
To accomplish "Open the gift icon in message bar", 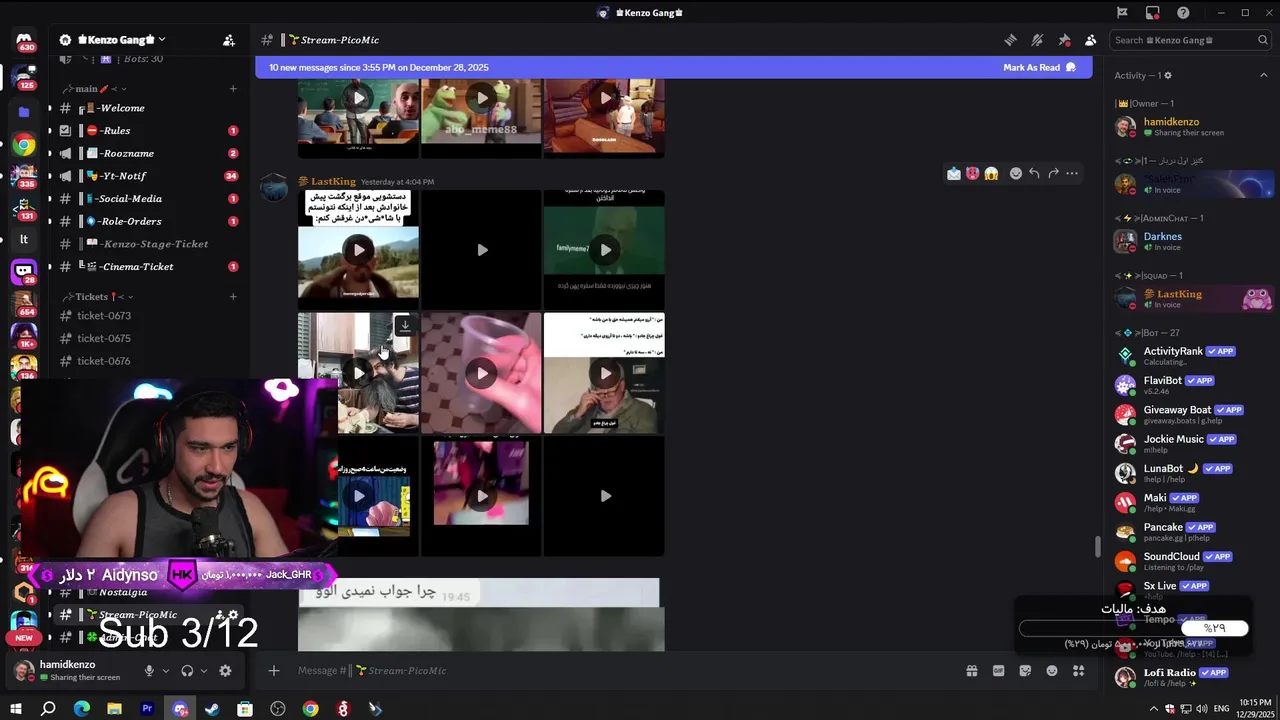I will point(971,671).
